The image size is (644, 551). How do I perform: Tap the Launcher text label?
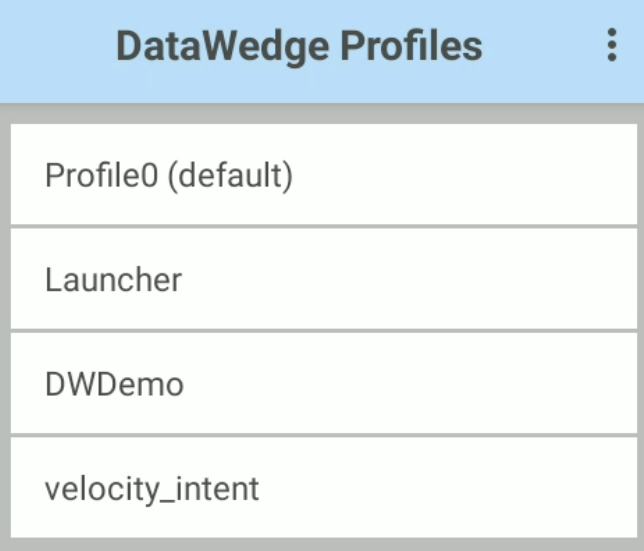(113, 280)
